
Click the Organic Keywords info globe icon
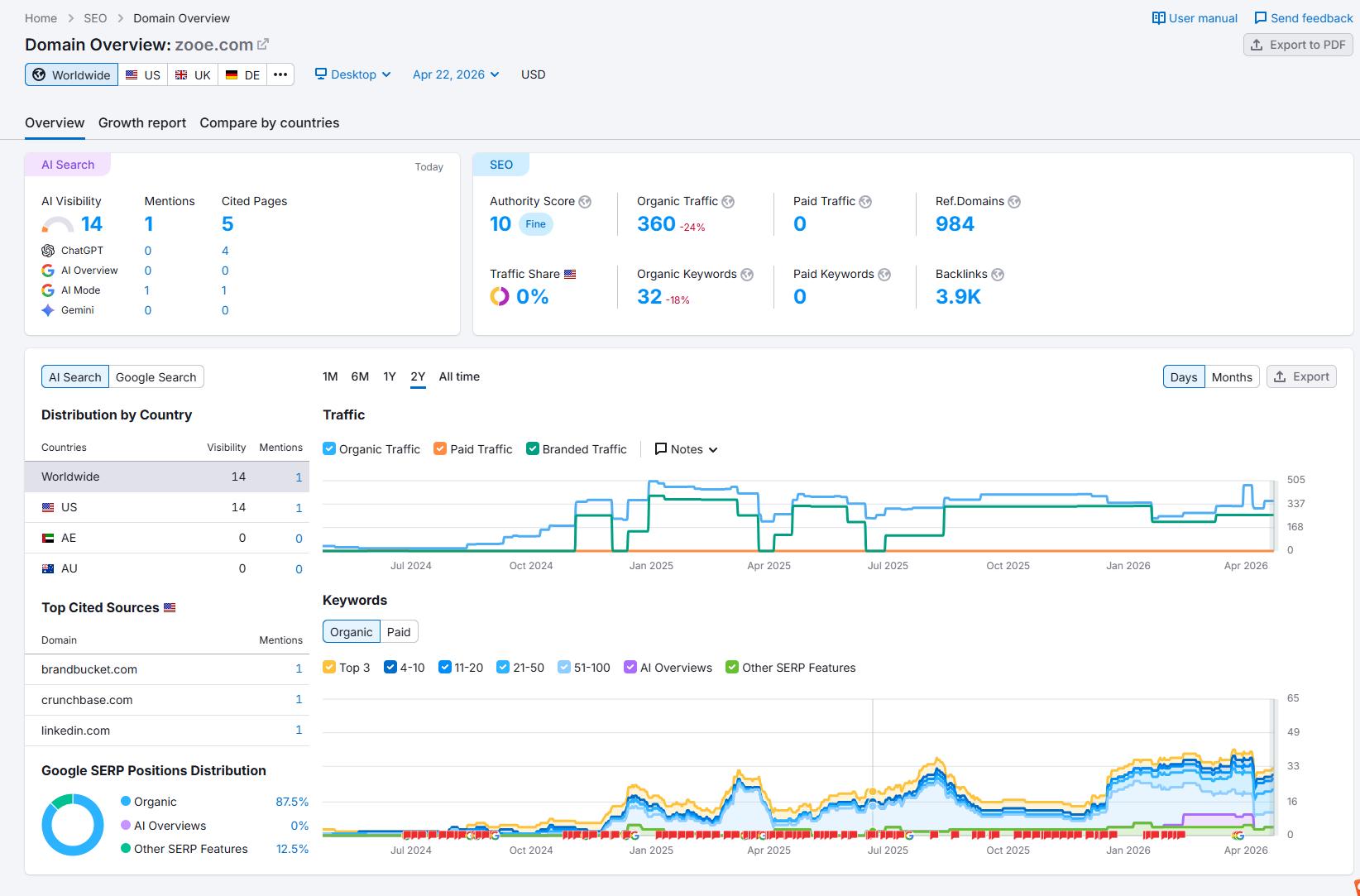(747, 275)
